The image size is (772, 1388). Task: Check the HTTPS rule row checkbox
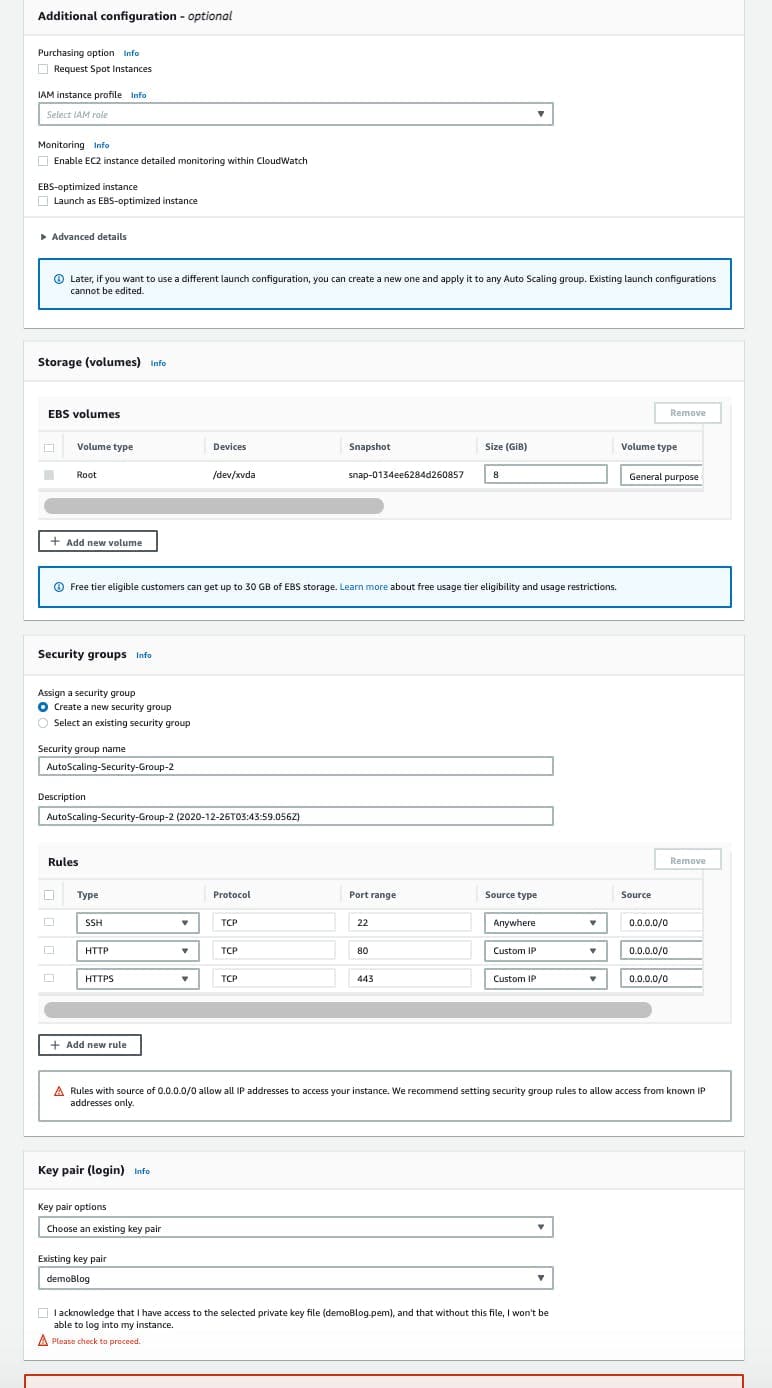click(49, 978)
